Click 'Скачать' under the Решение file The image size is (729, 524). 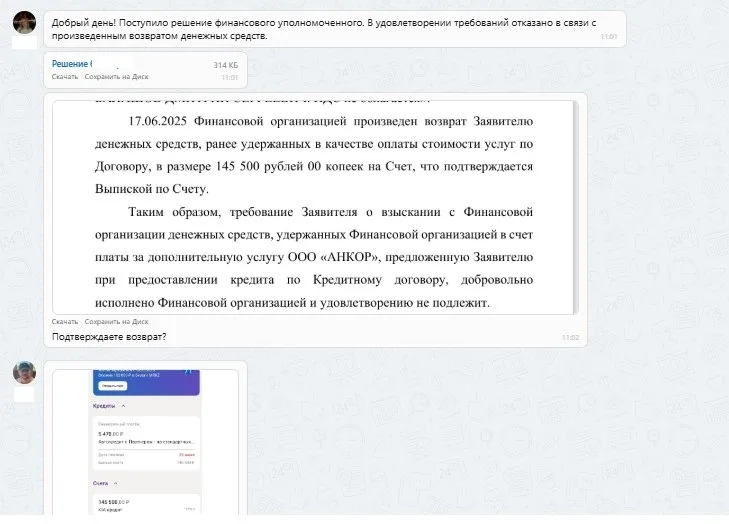[65, 77]
